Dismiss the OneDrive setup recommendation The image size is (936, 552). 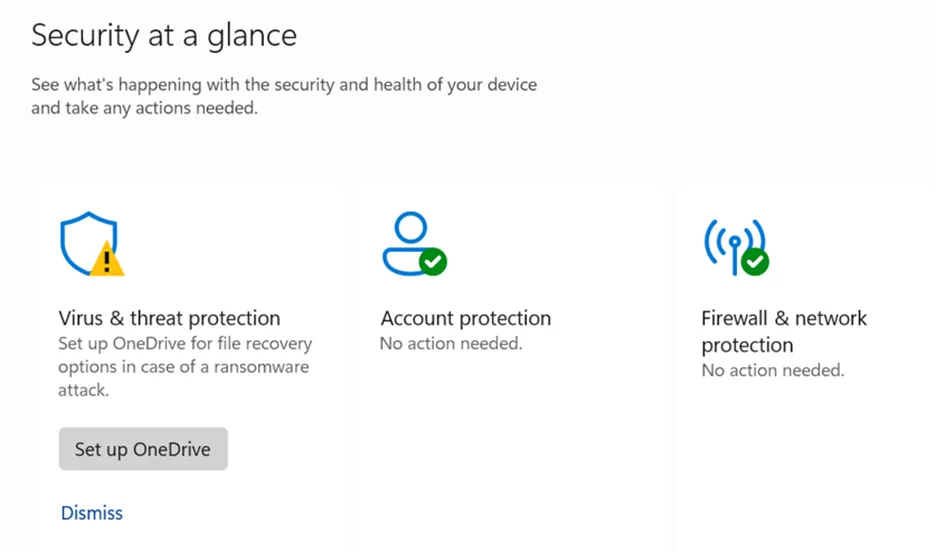click(x=92, y=513)
